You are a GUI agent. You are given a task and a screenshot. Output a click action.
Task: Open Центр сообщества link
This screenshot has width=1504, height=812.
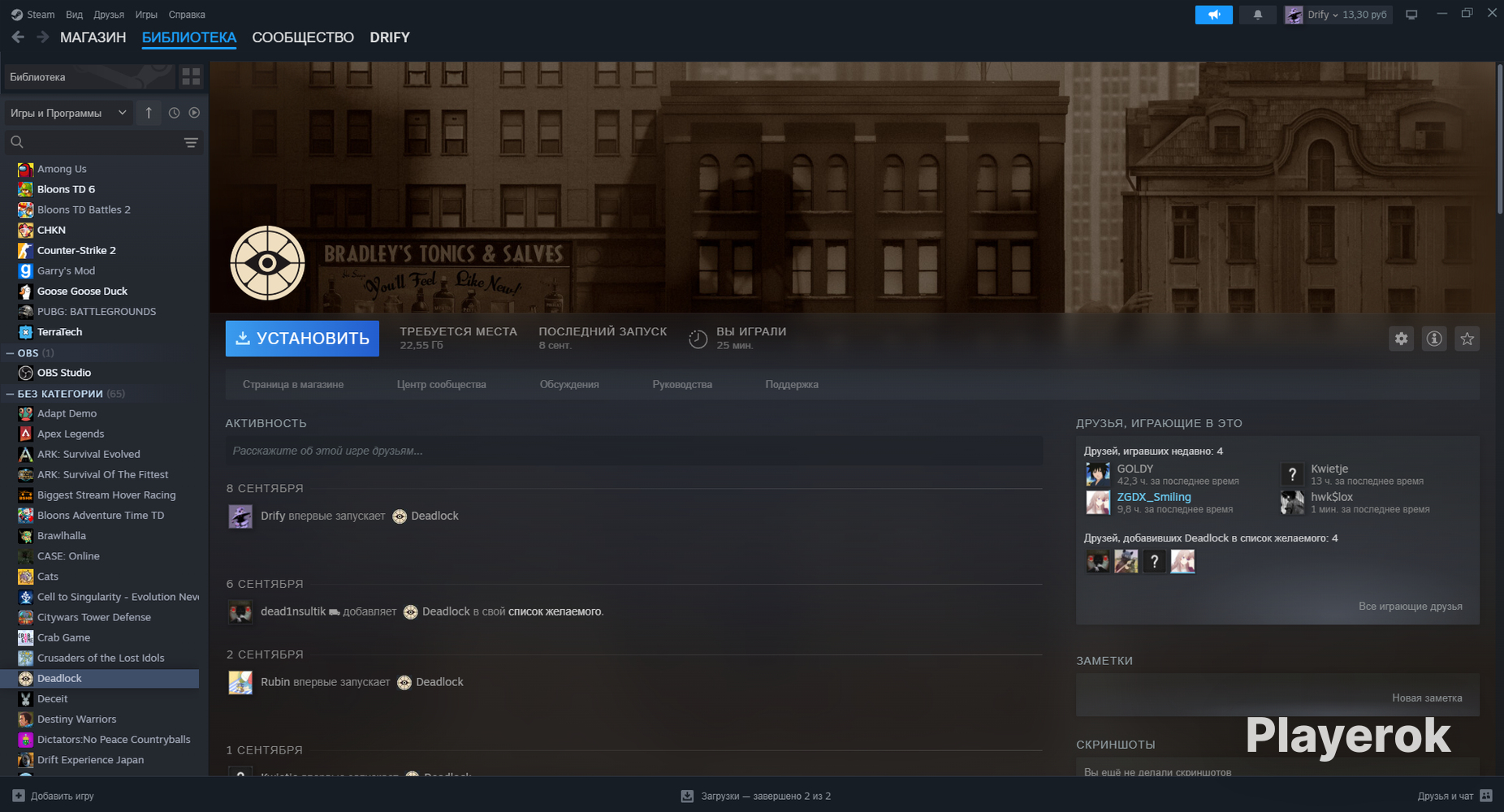click(441, 384)
